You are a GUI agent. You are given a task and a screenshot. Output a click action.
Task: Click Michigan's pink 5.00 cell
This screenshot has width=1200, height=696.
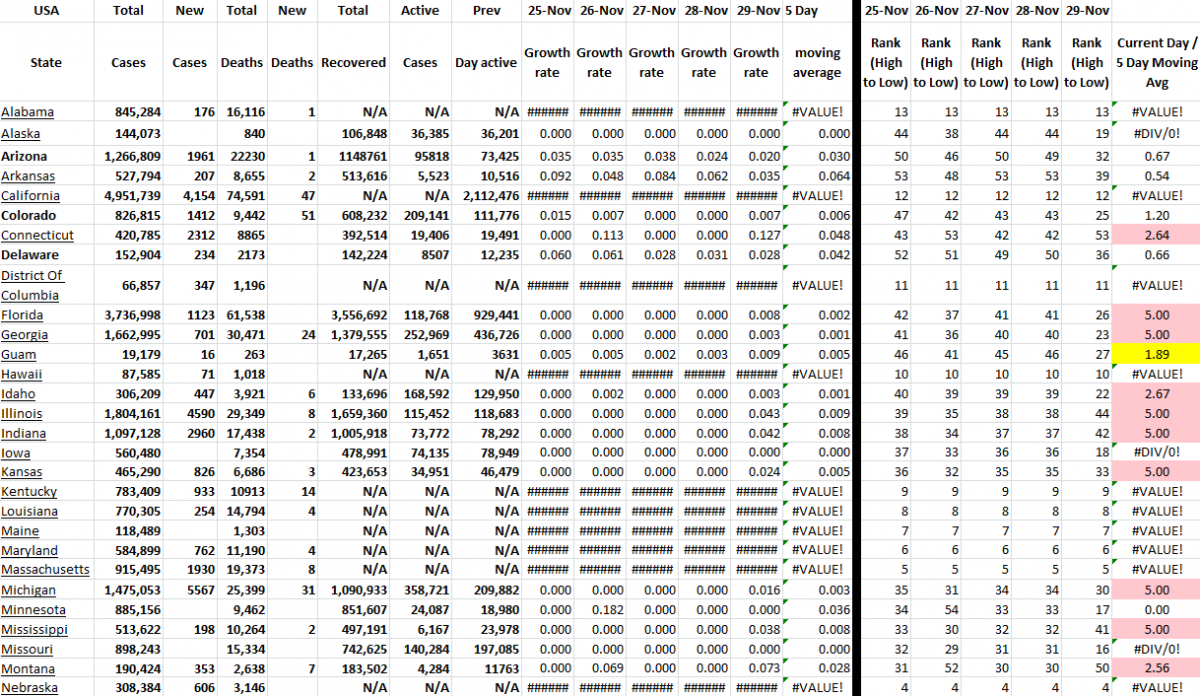coord(1157,589)
